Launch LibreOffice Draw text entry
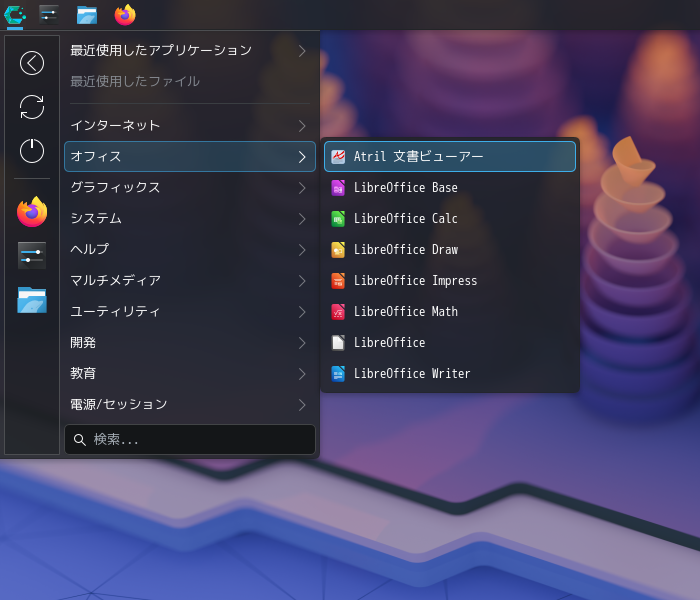This screenshot has height=600, width=700. coord(406,250)
